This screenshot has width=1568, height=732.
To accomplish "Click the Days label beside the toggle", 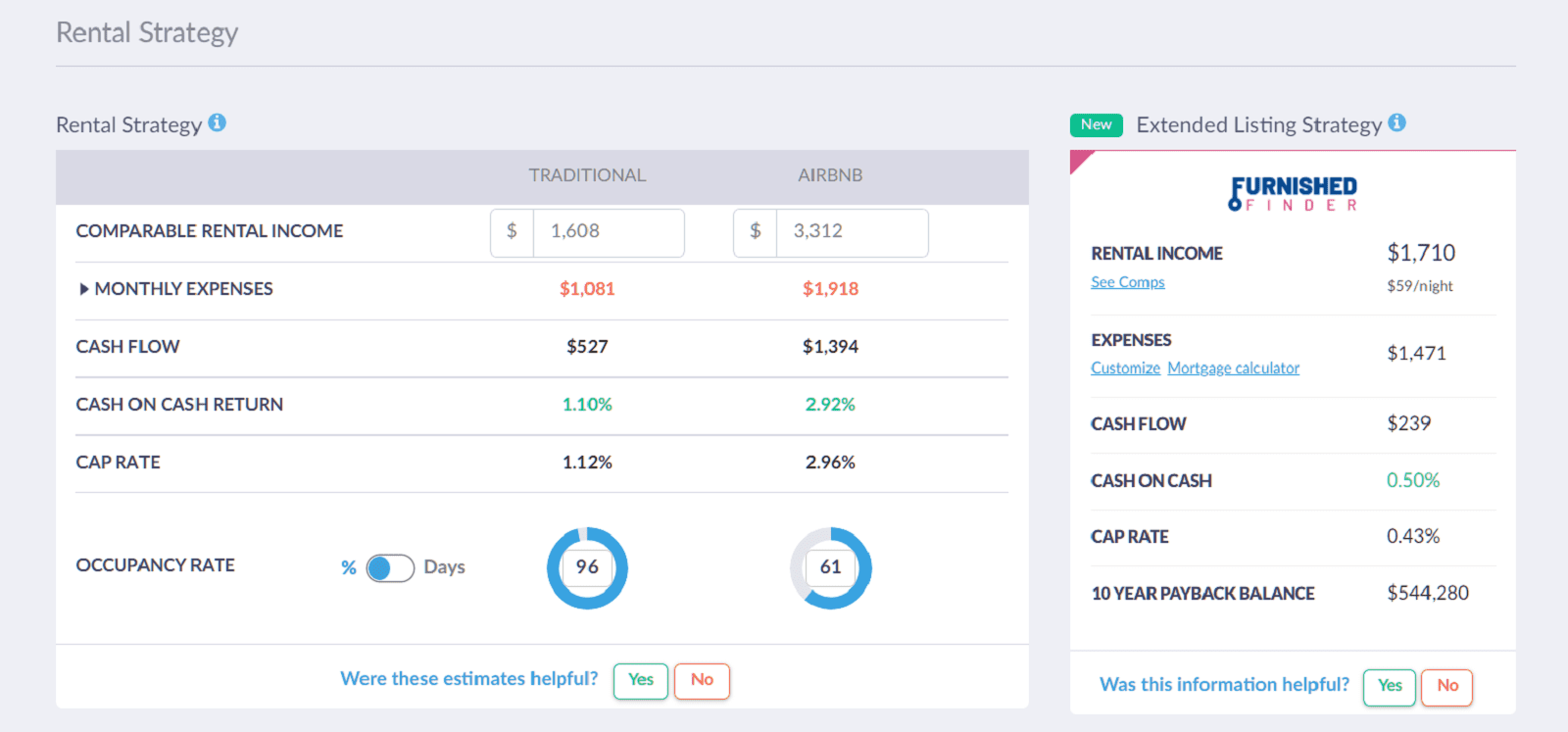I will click(444, 567).
